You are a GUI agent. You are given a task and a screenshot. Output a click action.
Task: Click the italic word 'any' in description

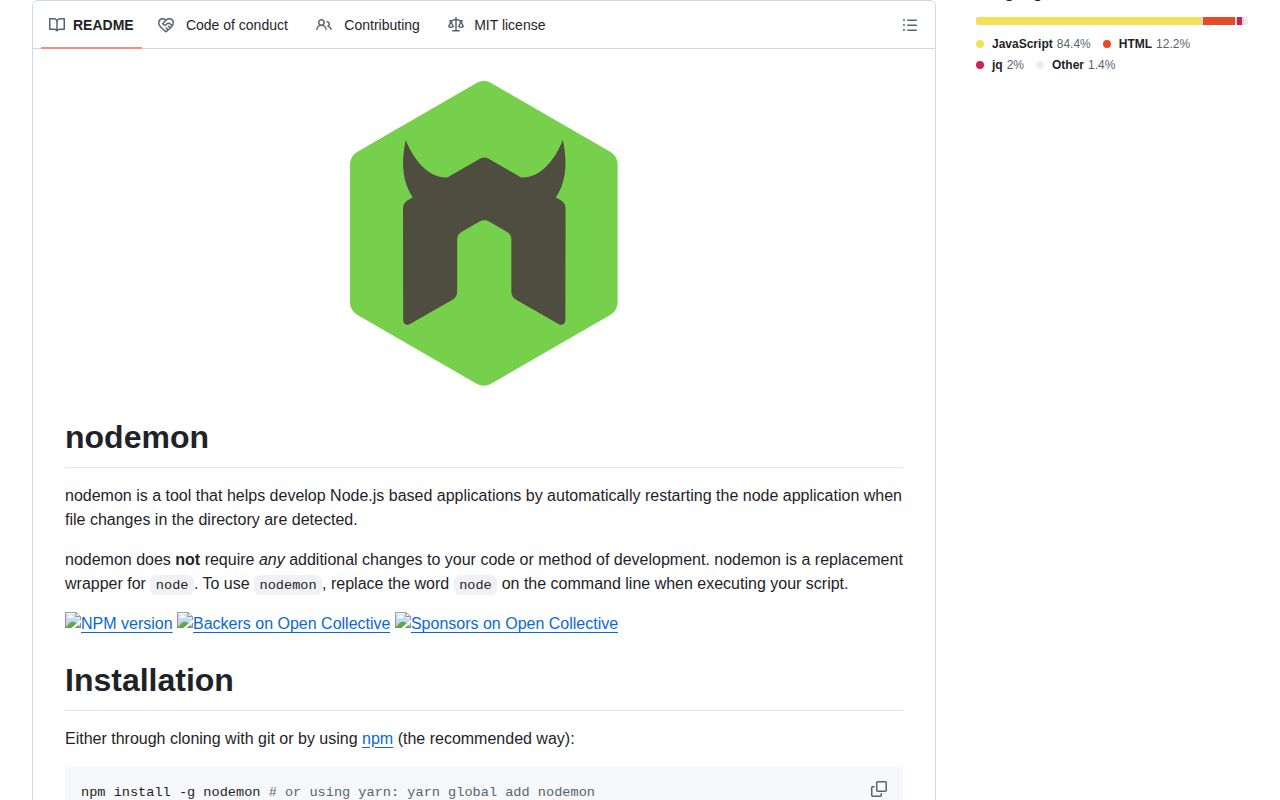272,559
